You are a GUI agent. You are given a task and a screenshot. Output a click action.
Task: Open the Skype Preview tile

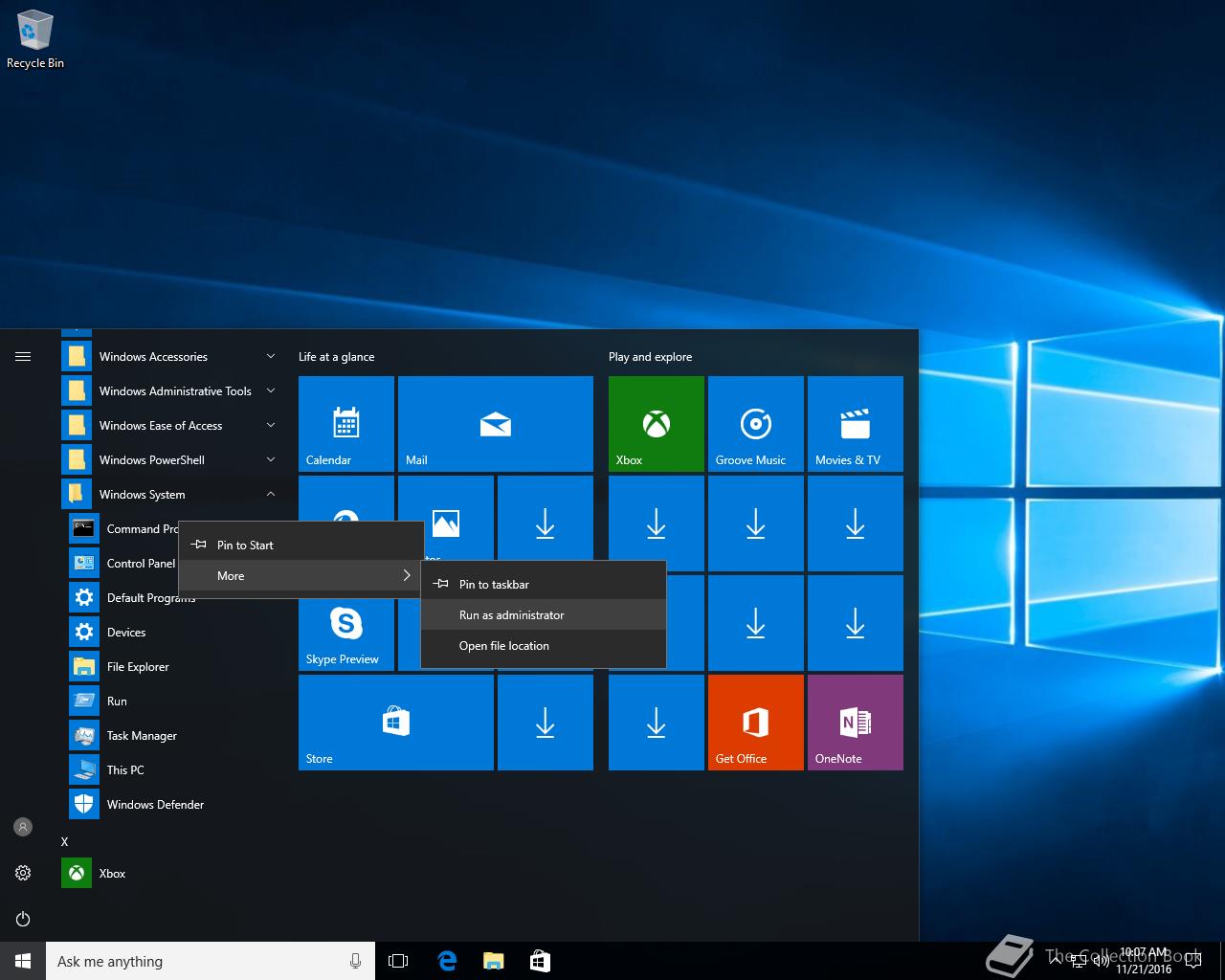346,634
